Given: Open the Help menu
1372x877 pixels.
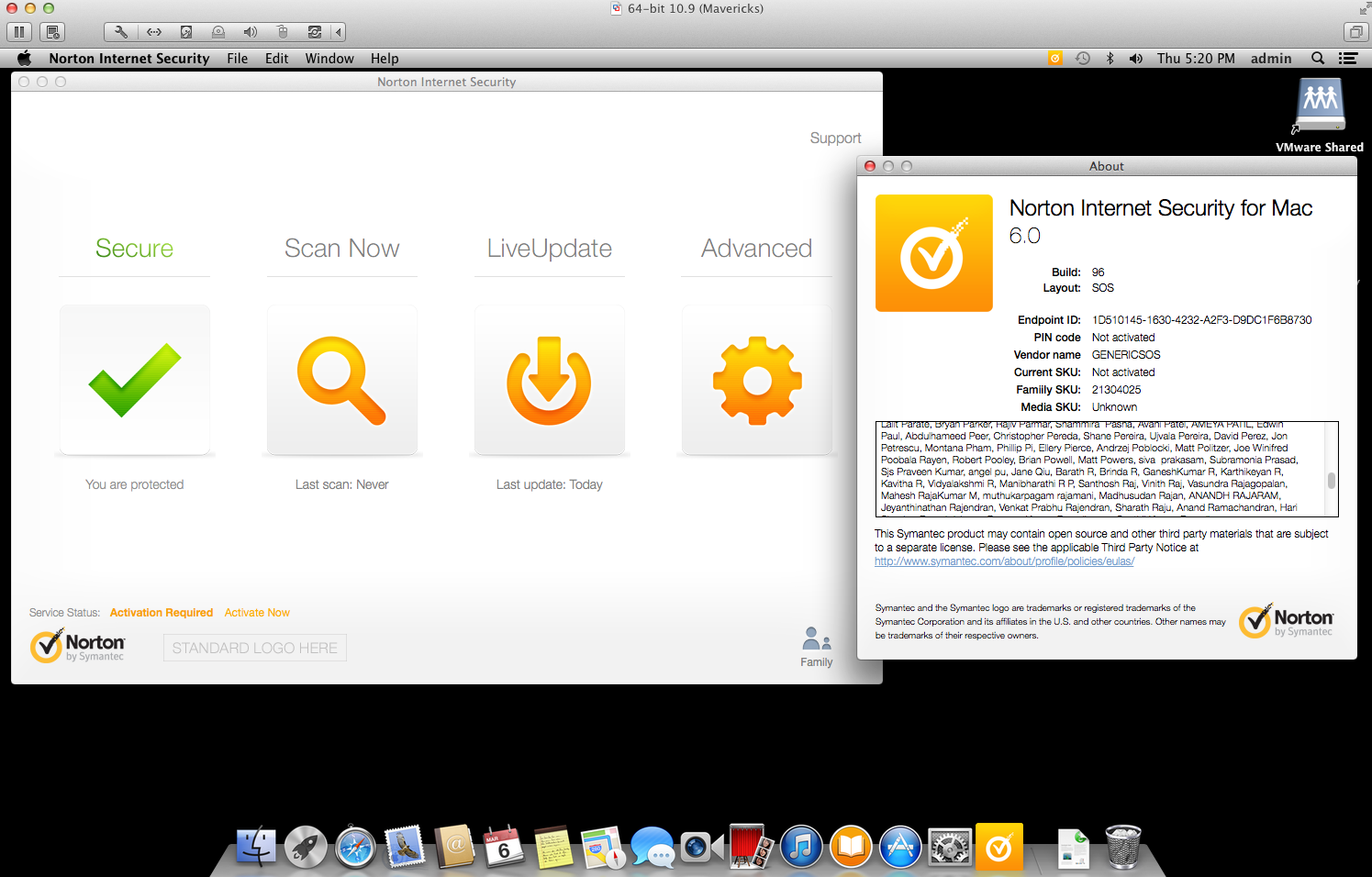Looking at the screenshot, I should [x=385, y=59].
